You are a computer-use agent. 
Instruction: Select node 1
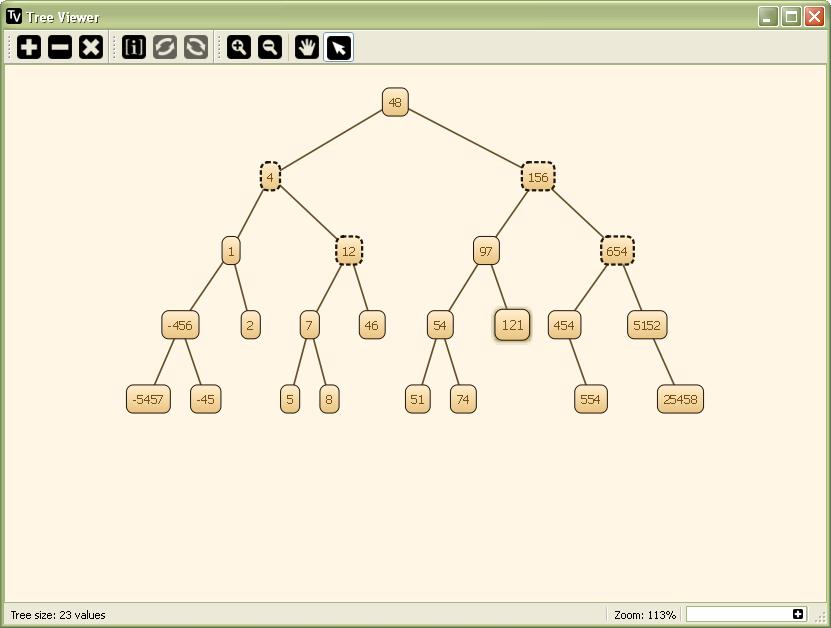click(x=231, y=251)
